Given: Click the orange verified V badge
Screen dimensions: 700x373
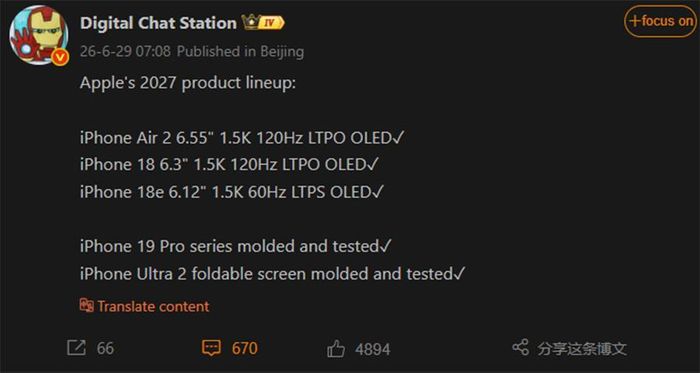Looking at the screenshot, I should (60, 57).
